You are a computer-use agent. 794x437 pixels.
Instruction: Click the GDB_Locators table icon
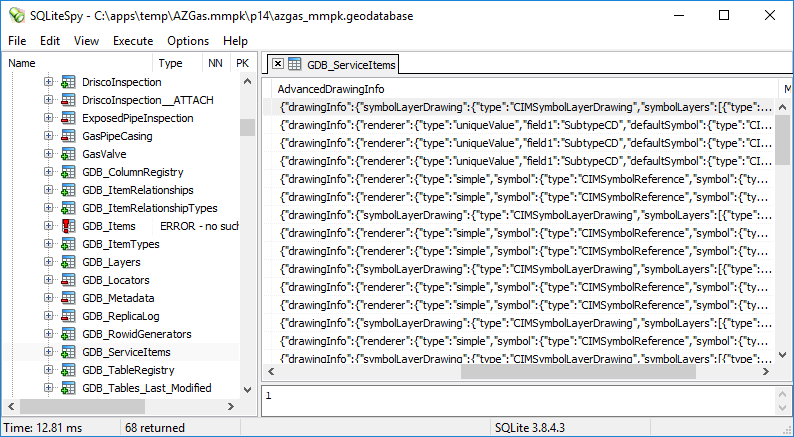68,280
